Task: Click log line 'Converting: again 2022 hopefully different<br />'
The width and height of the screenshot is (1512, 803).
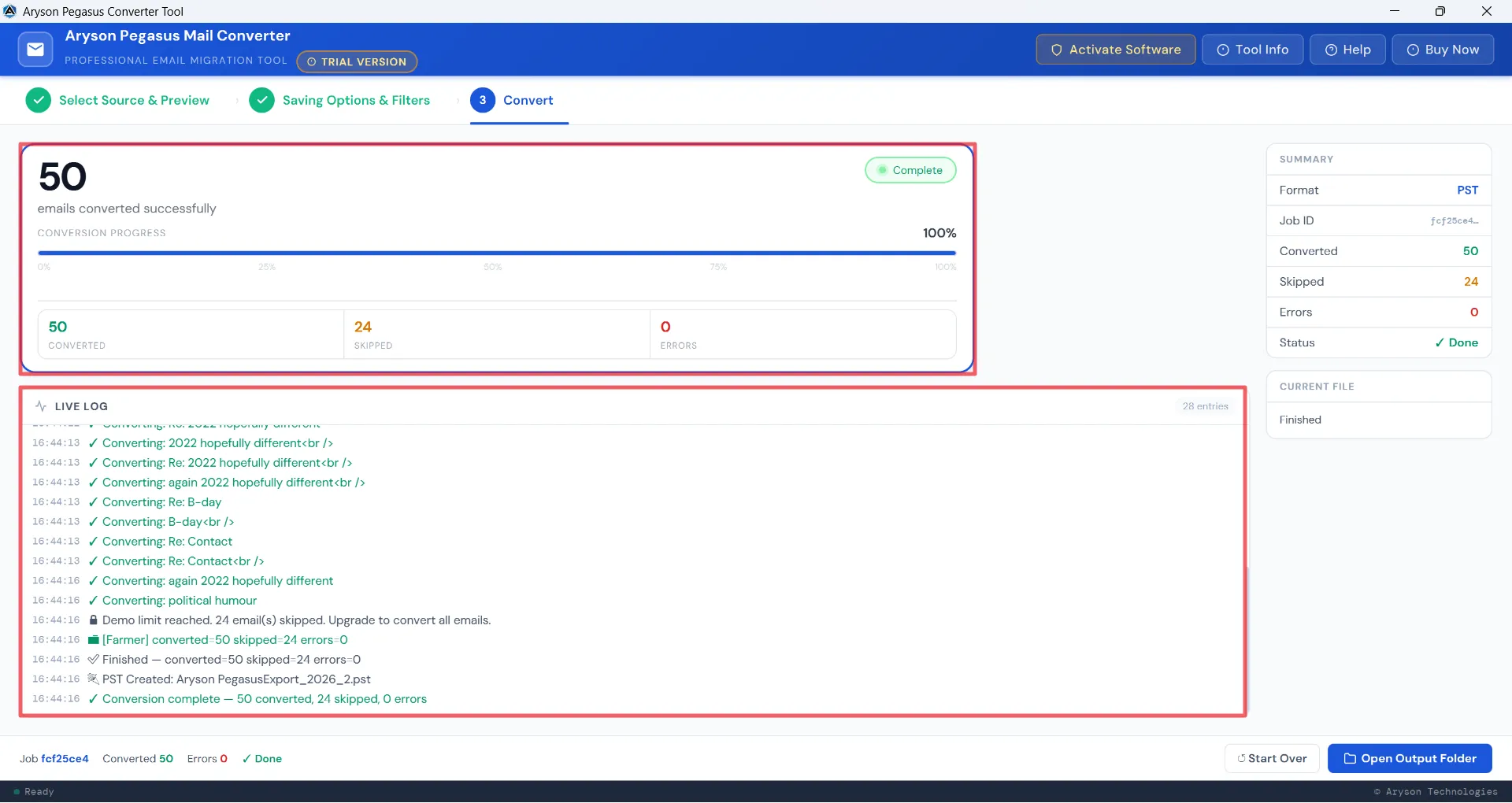Action: 234,483
